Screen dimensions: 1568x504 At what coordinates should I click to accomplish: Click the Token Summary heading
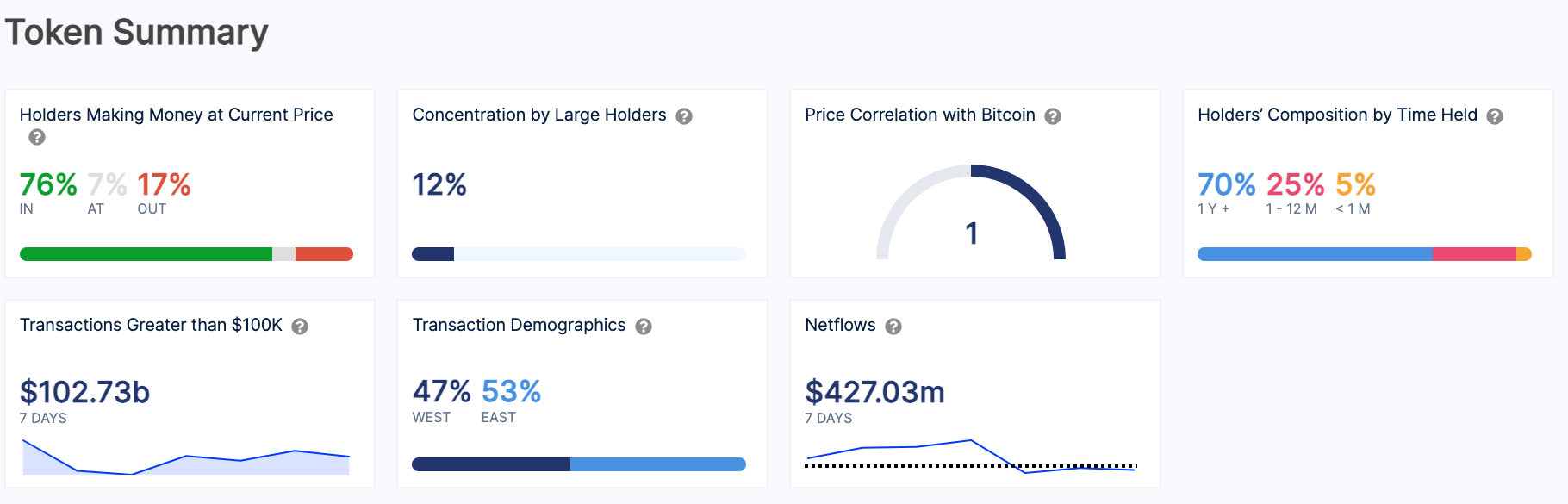point(137,33)
